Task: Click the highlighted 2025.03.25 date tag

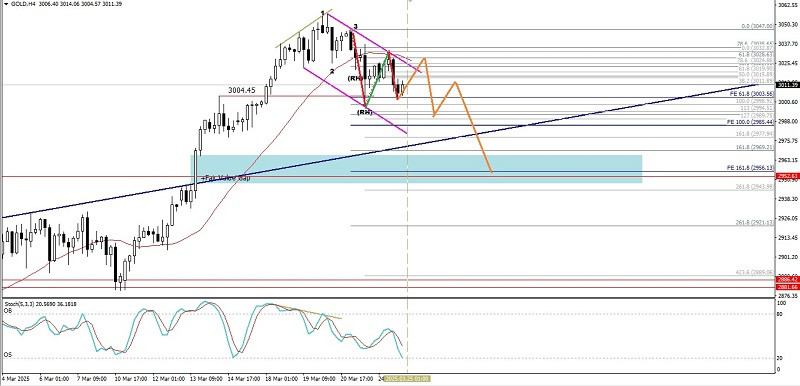Action: point(407,379)
